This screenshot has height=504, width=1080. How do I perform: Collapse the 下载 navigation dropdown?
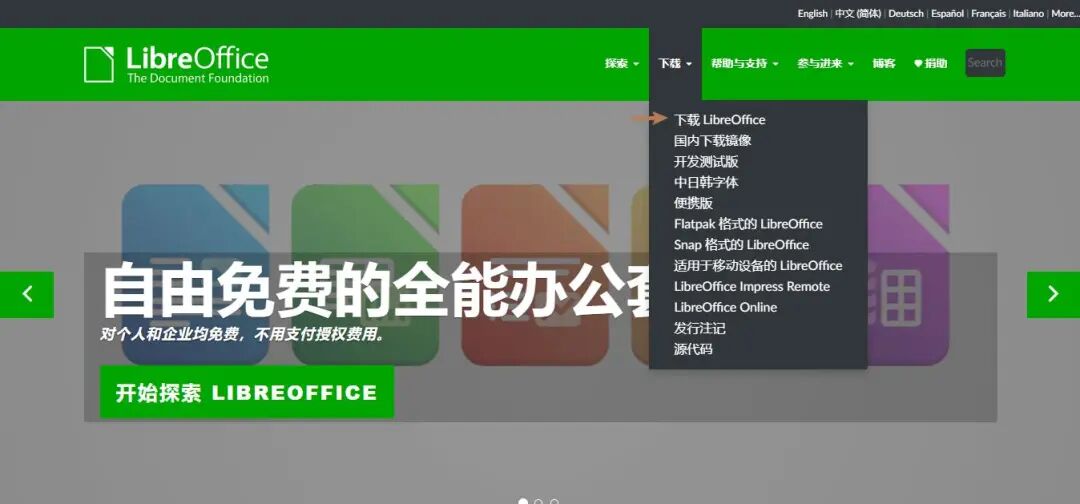tap(675, 63)
